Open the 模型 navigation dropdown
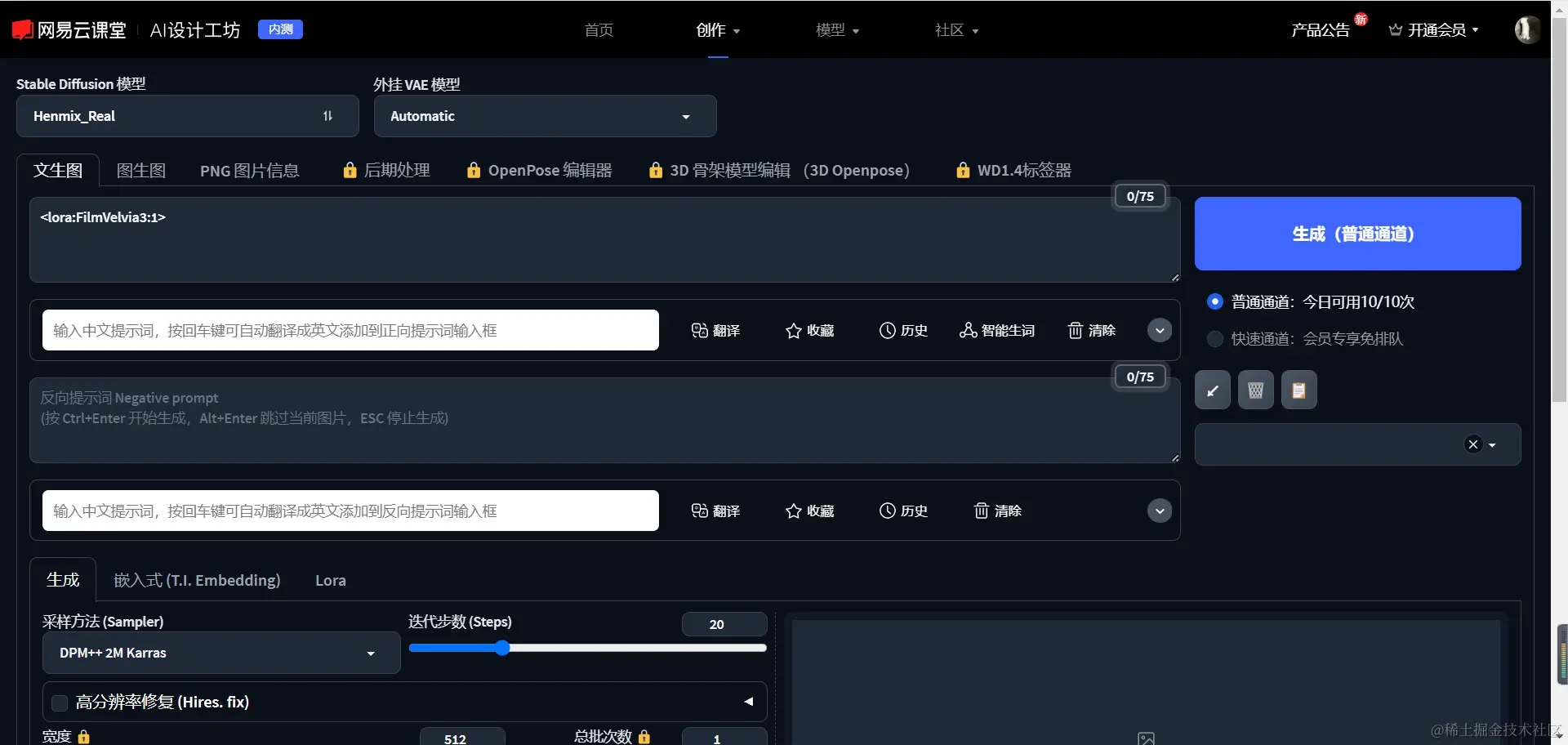The image size is (1568, 745). (837, 30)
